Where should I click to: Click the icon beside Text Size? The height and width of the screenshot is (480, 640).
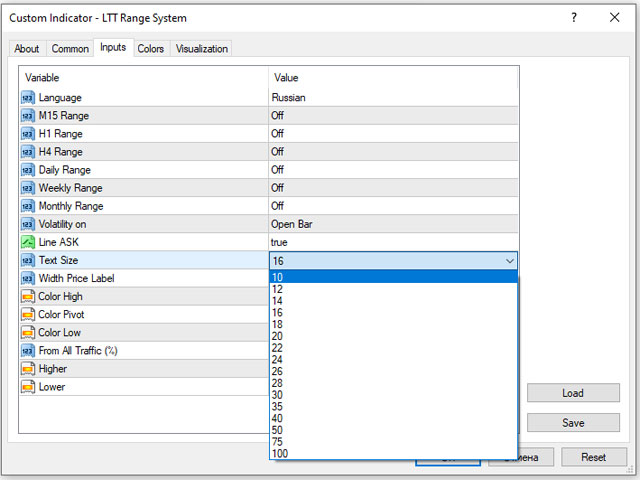tap(28, 260)
